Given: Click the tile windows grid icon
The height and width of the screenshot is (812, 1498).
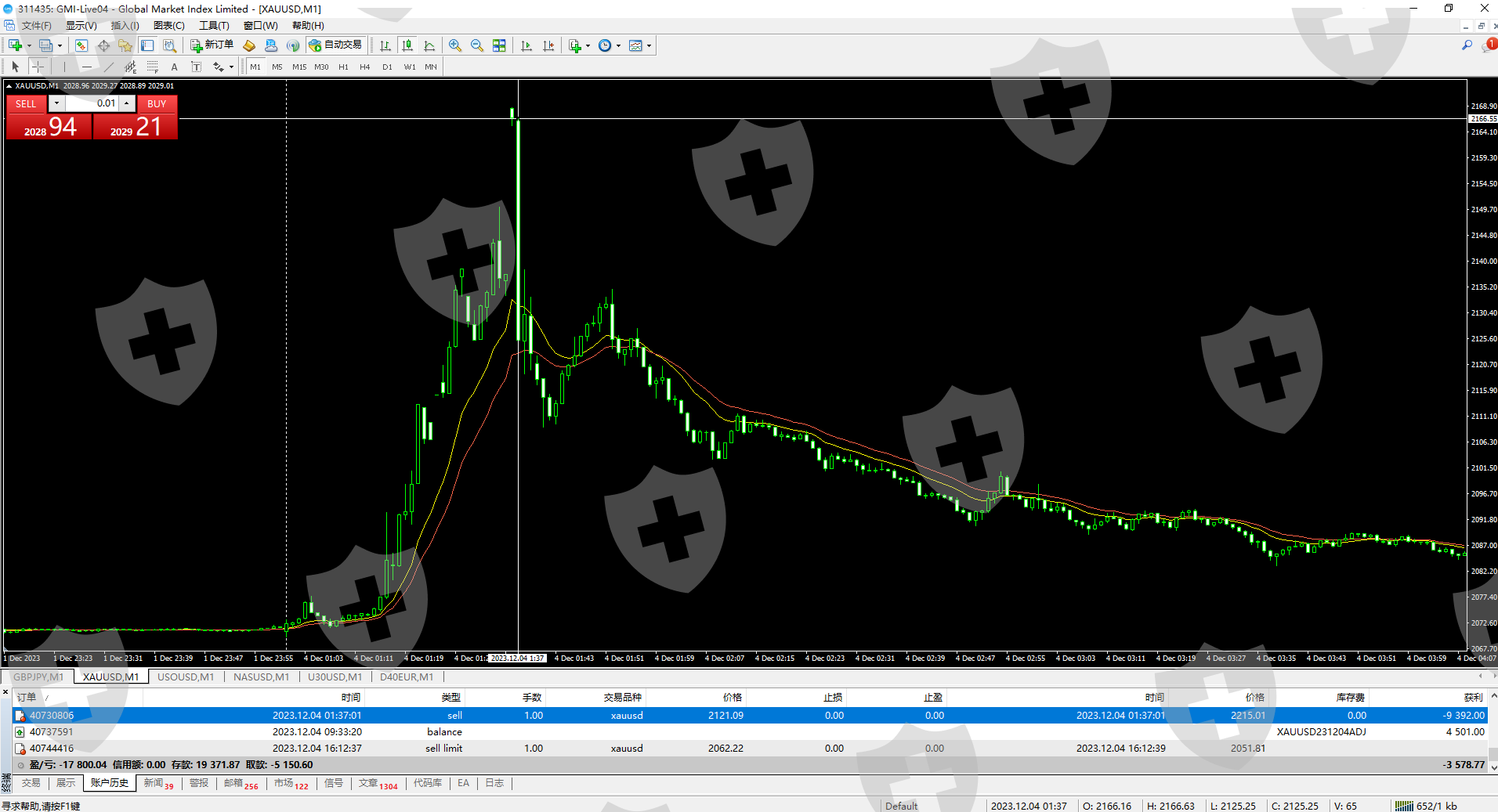Looking at the screenshot, I should [x=499, y=45].
